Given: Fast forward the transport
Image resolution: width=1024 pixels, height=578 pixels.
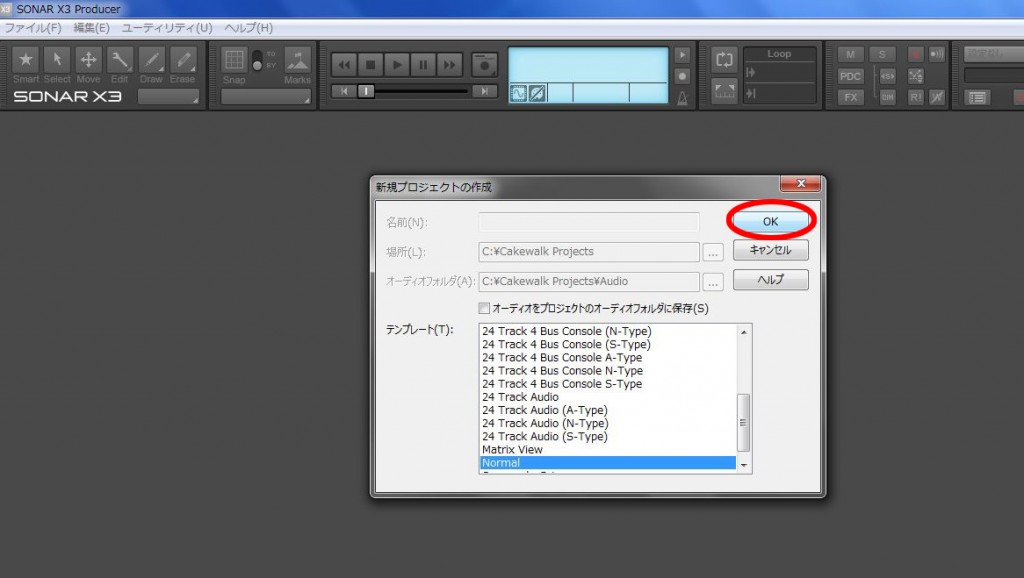Looking at the screenshot, I should click(x=449, y=65).
